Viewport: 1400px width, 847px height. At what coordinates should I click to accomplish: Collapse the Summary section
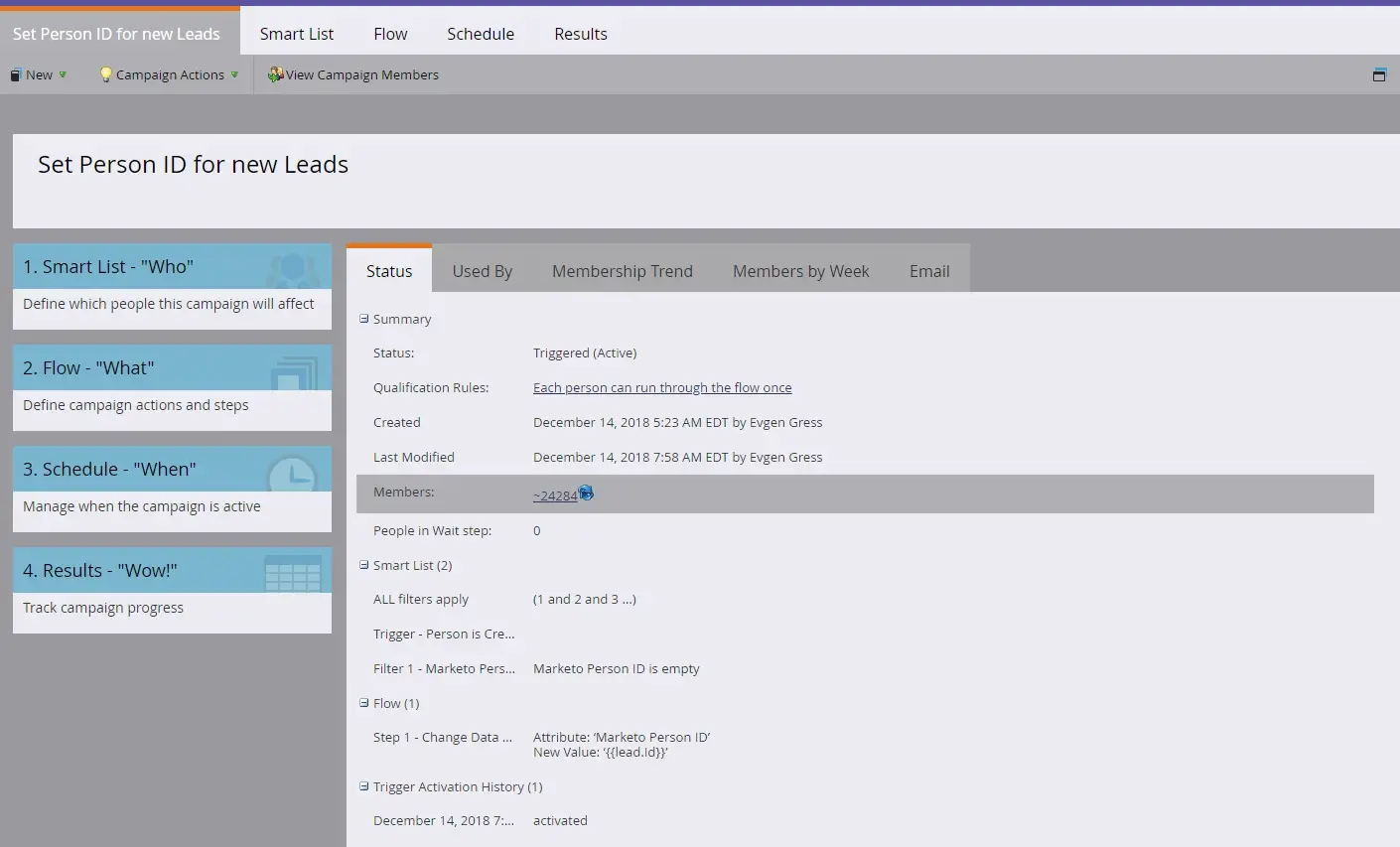(364, 319)
